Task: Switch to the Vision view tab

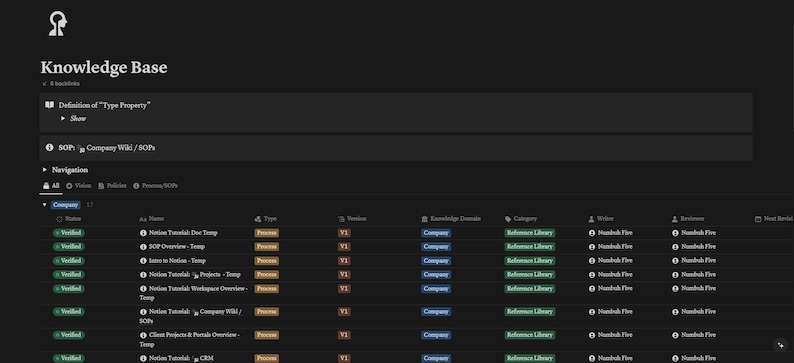Action: point(78,186)
